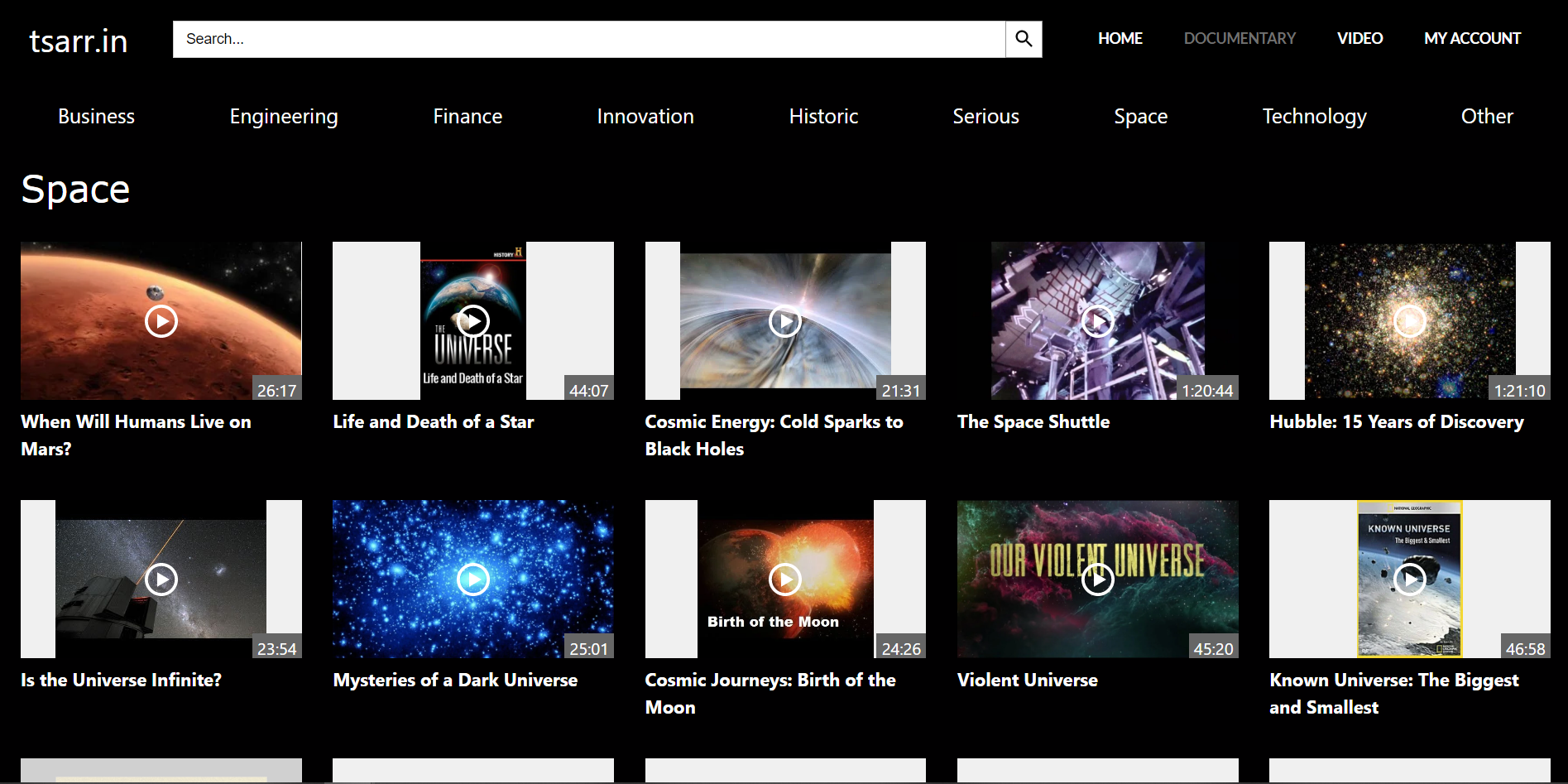The height and width of the screenshot is (784, 1568).
Task: Play 'The Space Shuttle' video icon
Action: (x=1098, y=321)
